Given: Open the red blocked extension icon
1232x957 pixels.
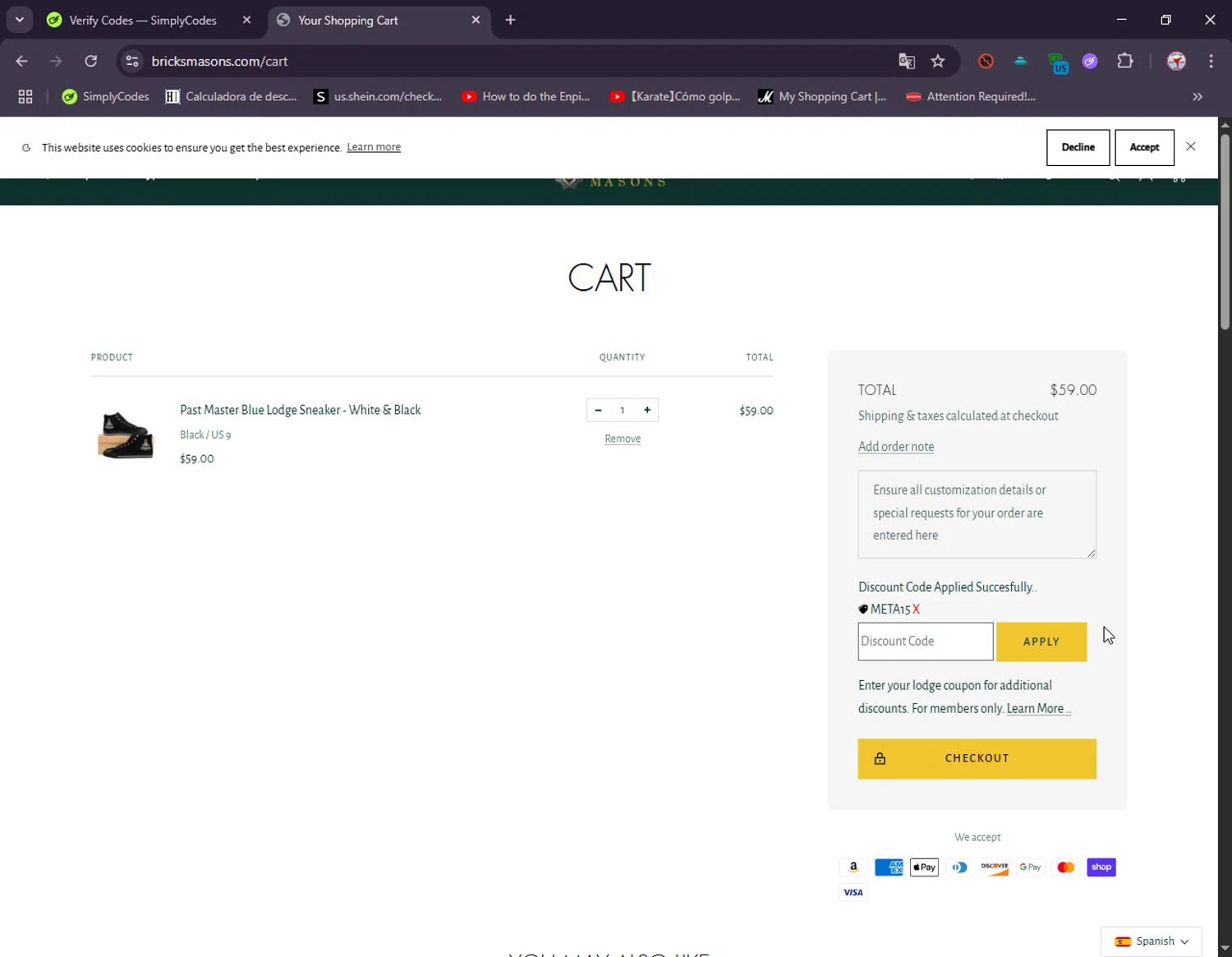Looking at the screenshot, I should pyautogui.click(x=986, y=61).
